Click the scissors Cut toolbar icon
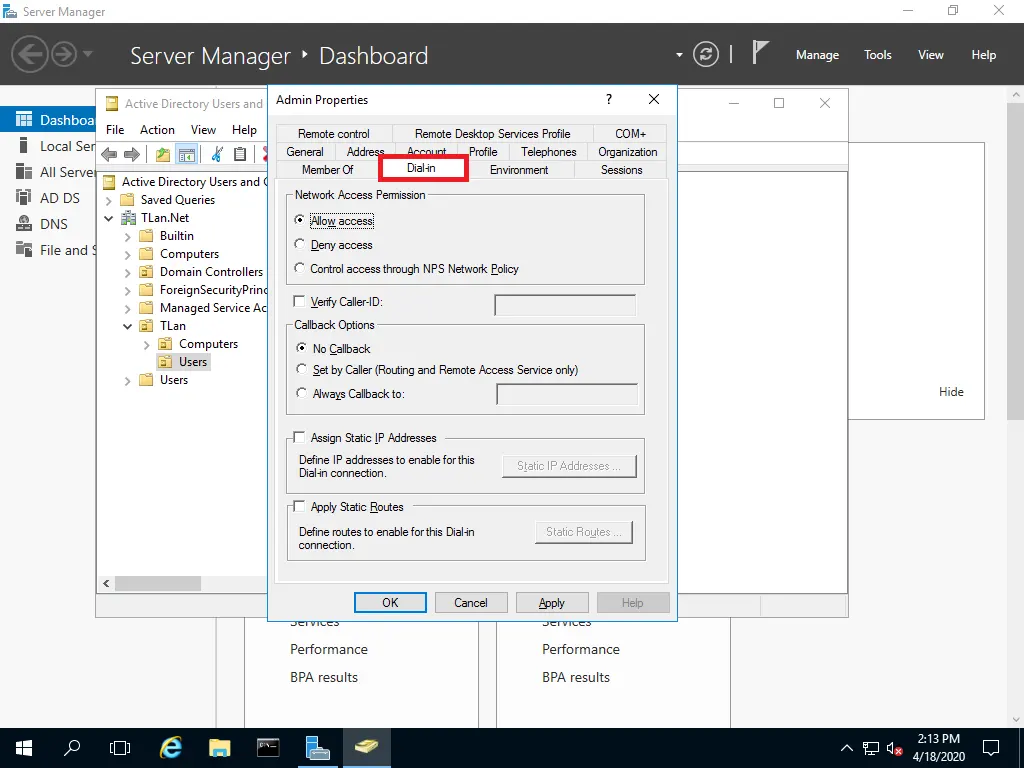The image size is (1024, 768). coord(217,154)
